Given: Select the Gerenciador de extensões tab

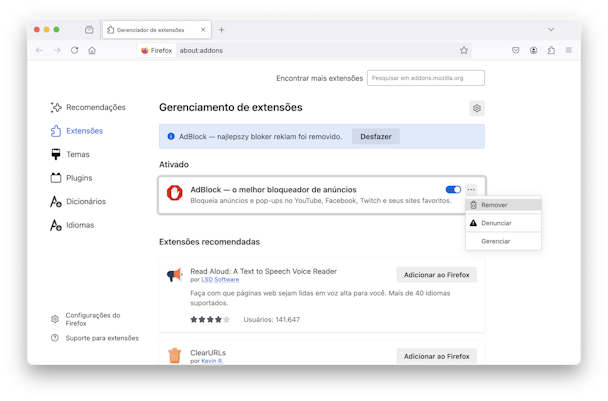Looking at the screenshot, I should (x=157, y=30).
